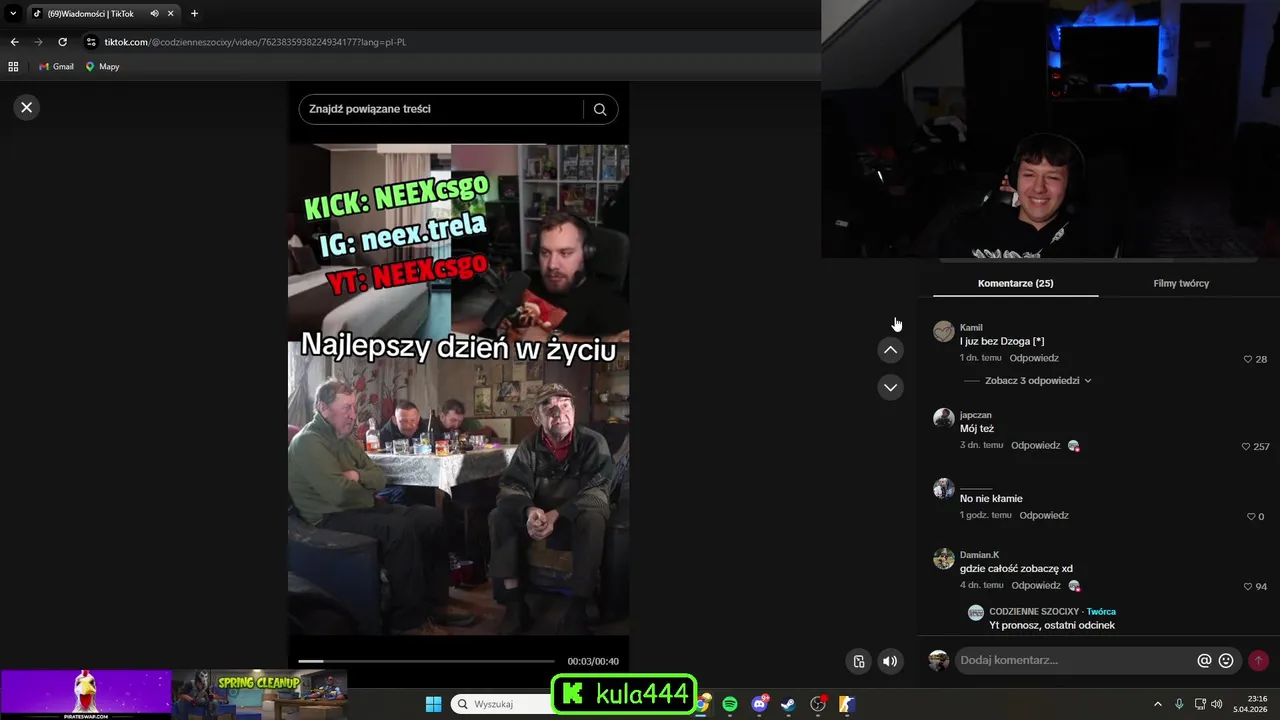
Task: Open CODZIENNE SZOCIXY creator profile name
Action: [x=1034, y=611]
